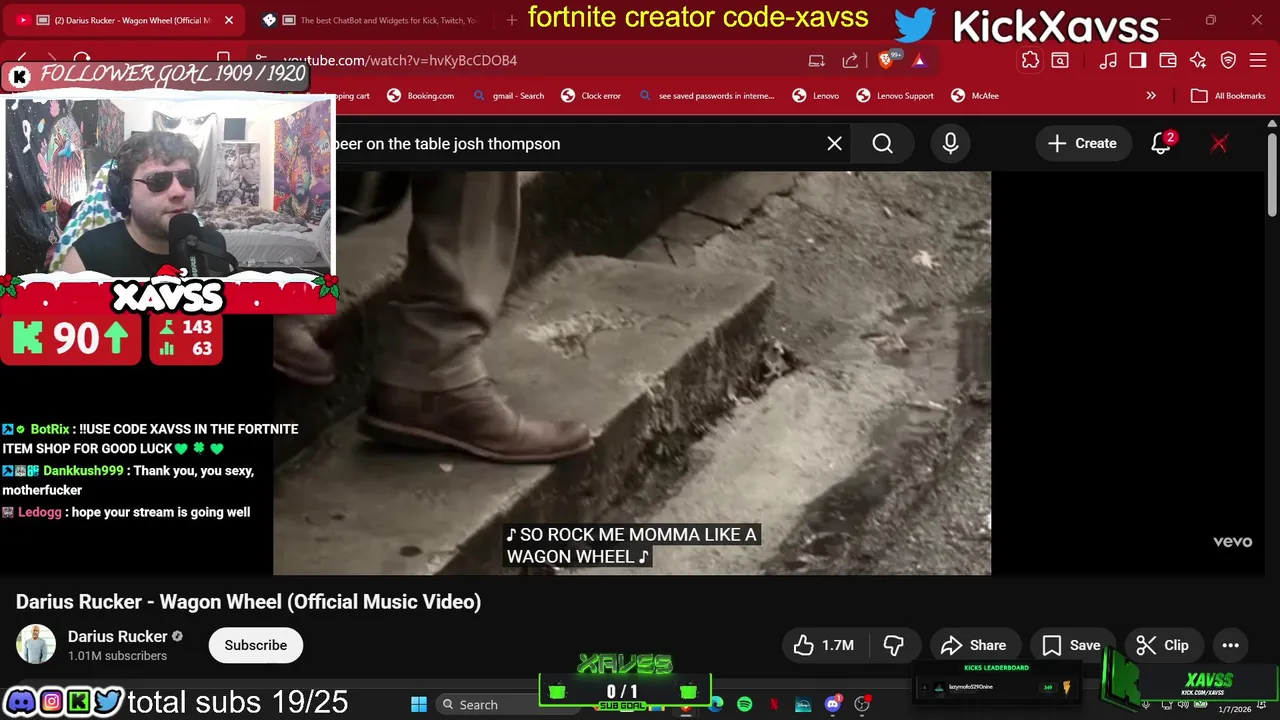Open YouTube notifications bell

pyautogui.click(x=1162, y=143)
